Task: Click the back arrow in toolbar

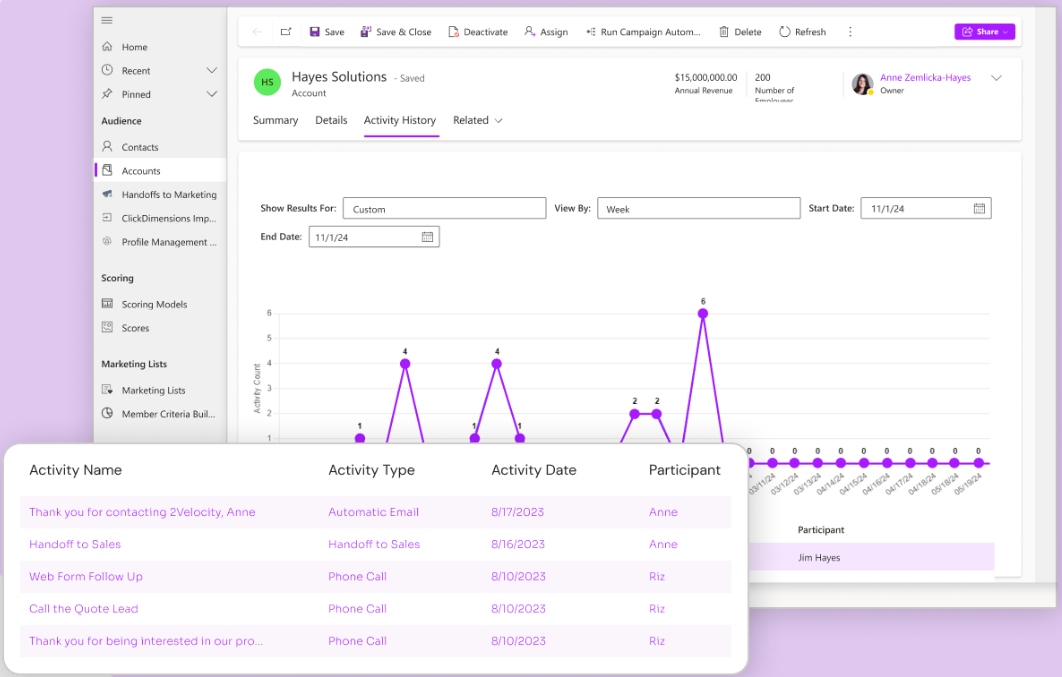Action: click(x=257, y=31)
